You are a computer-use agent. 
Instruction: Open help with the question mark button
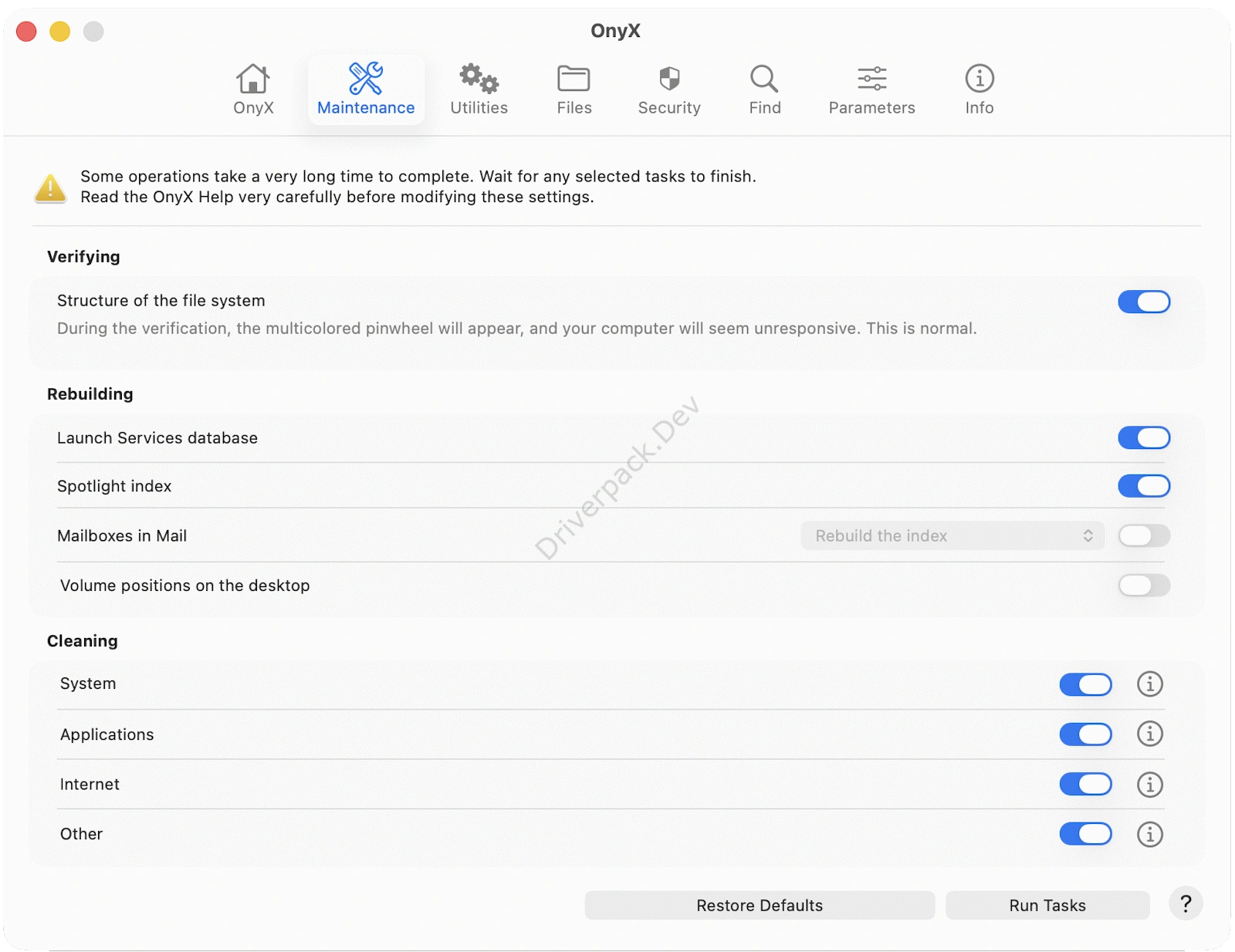(1186, 904)
